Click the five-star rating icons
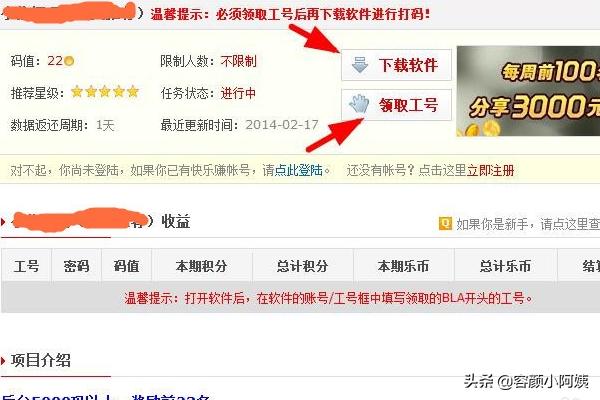The height and width of the screenshot is (400, 600). pos(104,92)
